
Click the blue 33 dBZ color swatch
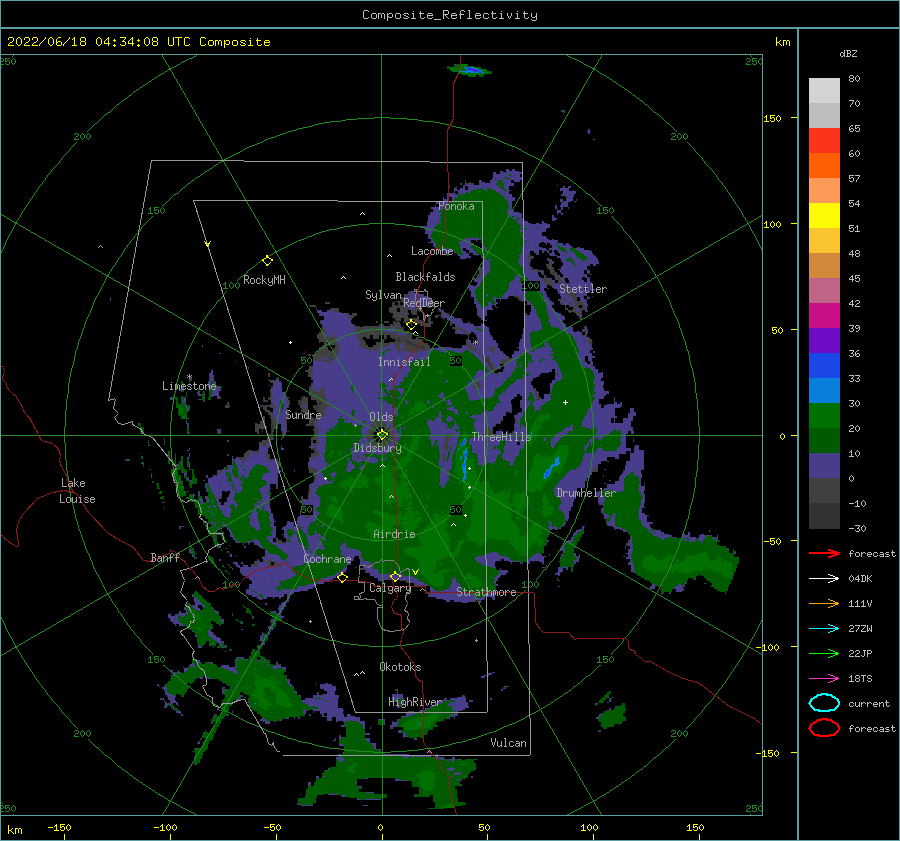(x=824, y=366)
